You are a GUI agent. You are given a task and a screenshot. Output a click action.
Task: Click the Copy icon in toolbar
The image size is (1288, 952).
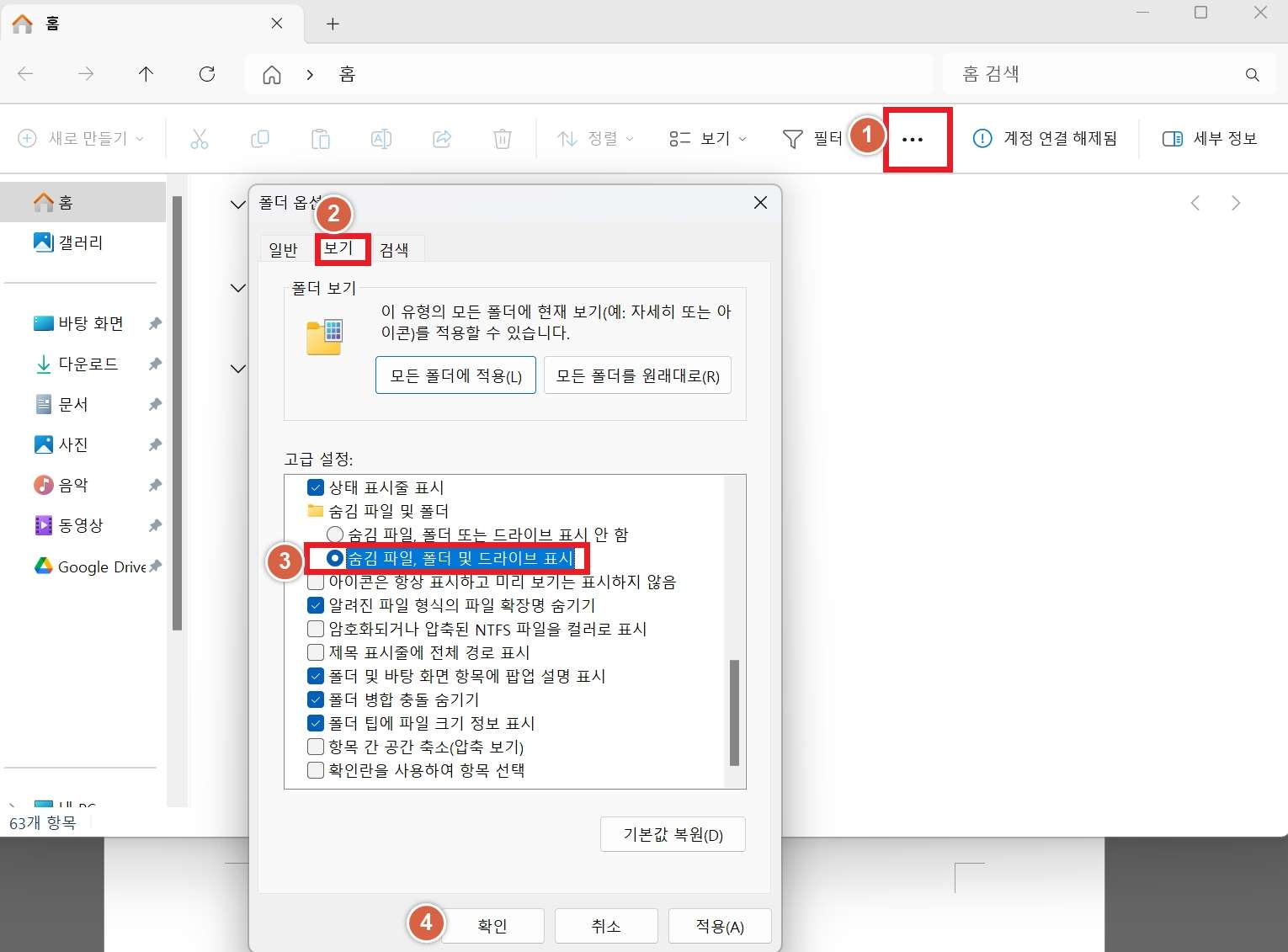pos(260,139)
